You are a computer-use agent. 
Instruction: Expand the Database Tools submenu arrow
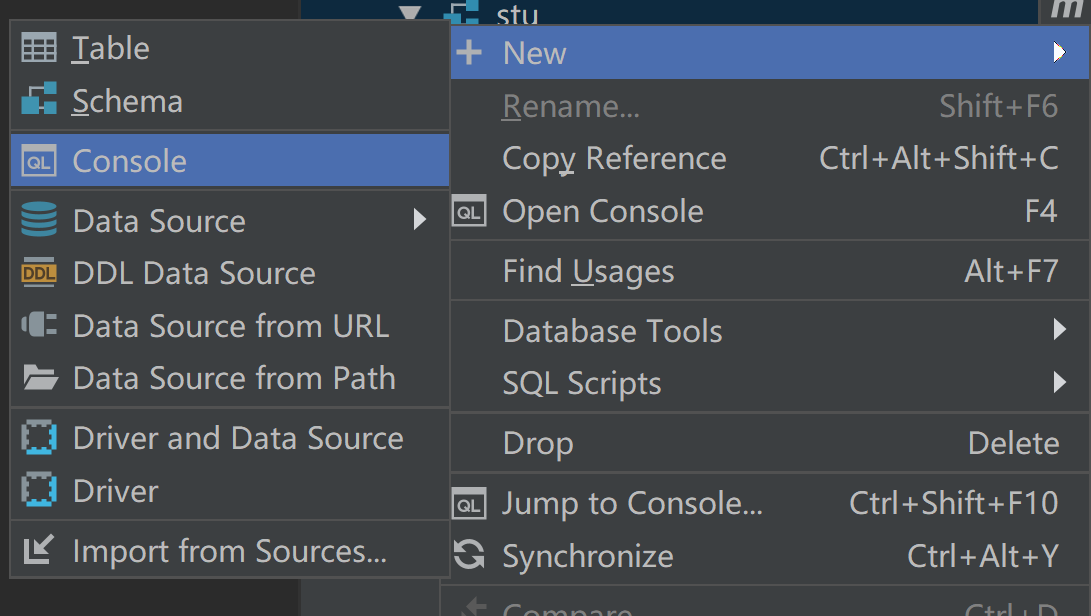[1059, 329]
